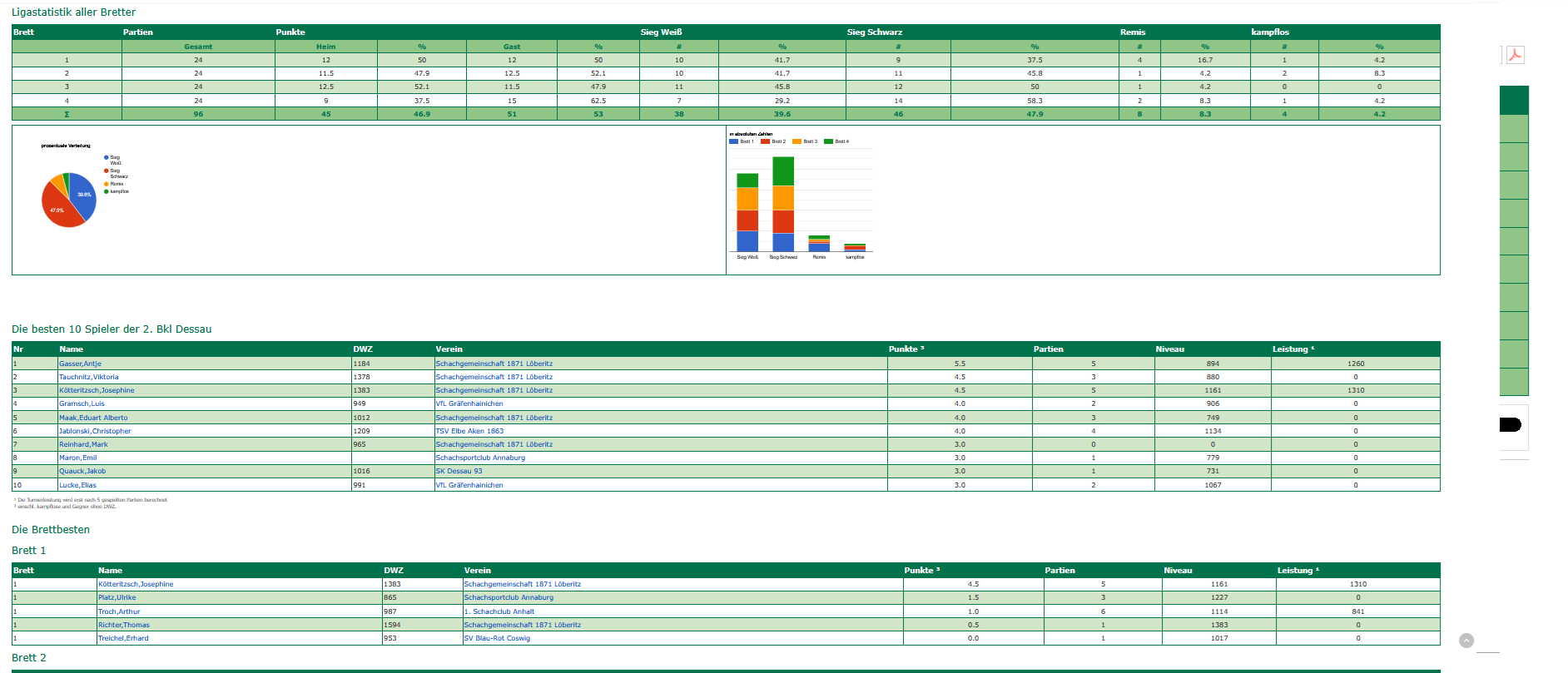Visit the SV Blau-Rot Coswig club link
The width and height of the screenshot is (1568, 673).
pyautogui.click(x=497, y=638)
